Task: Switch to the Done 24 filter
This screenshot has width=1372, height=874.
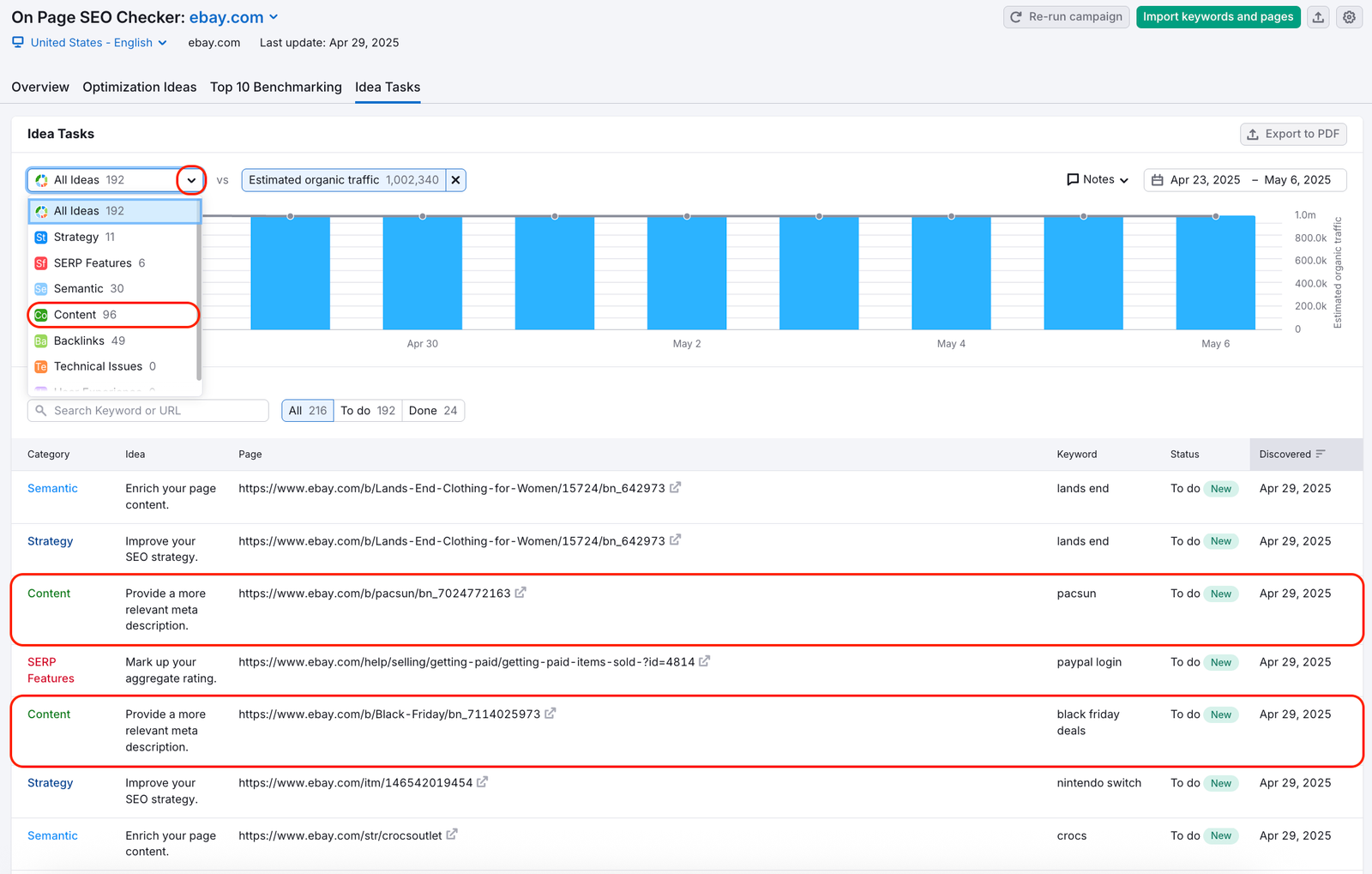Action: click(433, 410)
